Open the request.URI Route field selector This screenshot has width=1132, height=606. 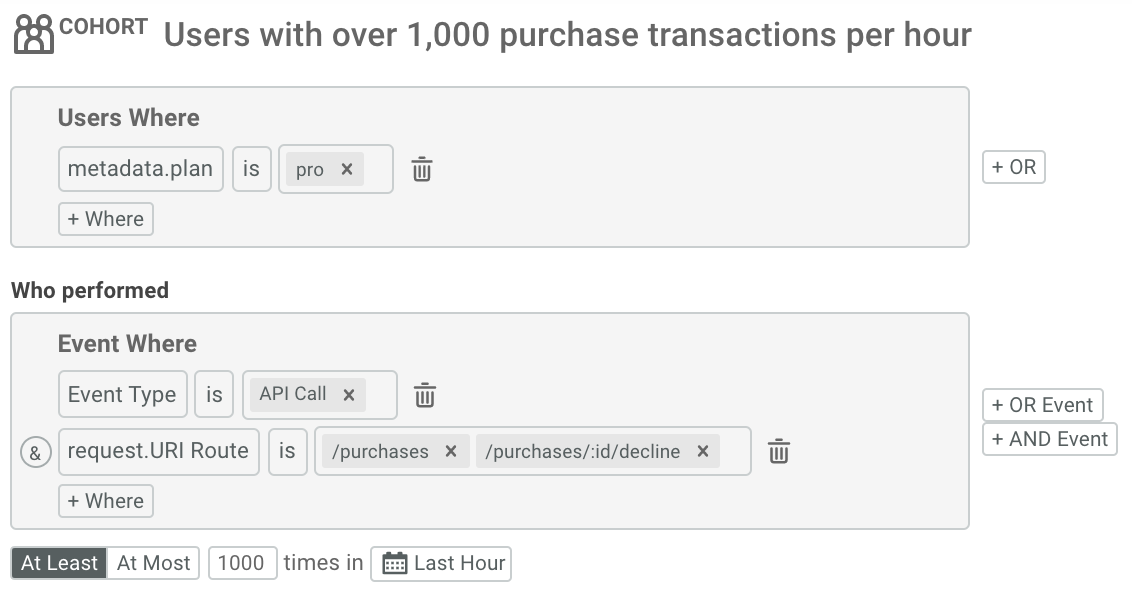point(159,451)
